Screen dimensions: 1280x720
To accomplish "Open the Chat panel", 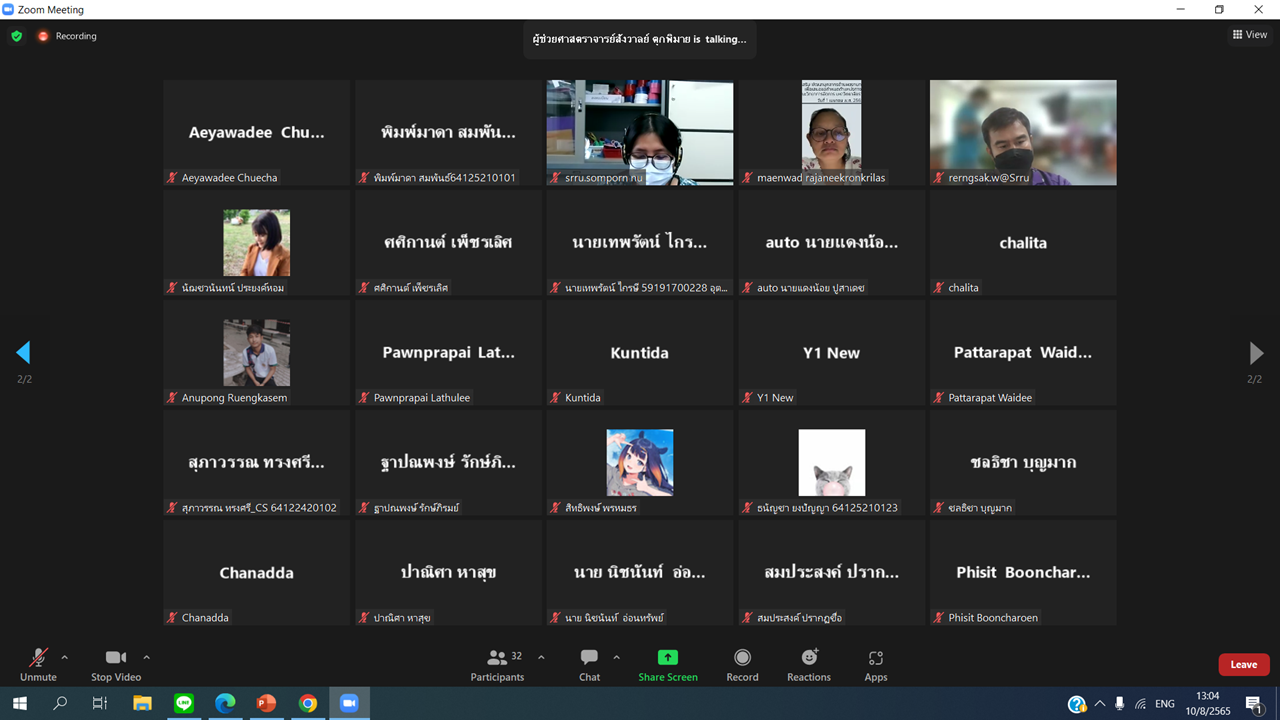I will coord(589,658).
